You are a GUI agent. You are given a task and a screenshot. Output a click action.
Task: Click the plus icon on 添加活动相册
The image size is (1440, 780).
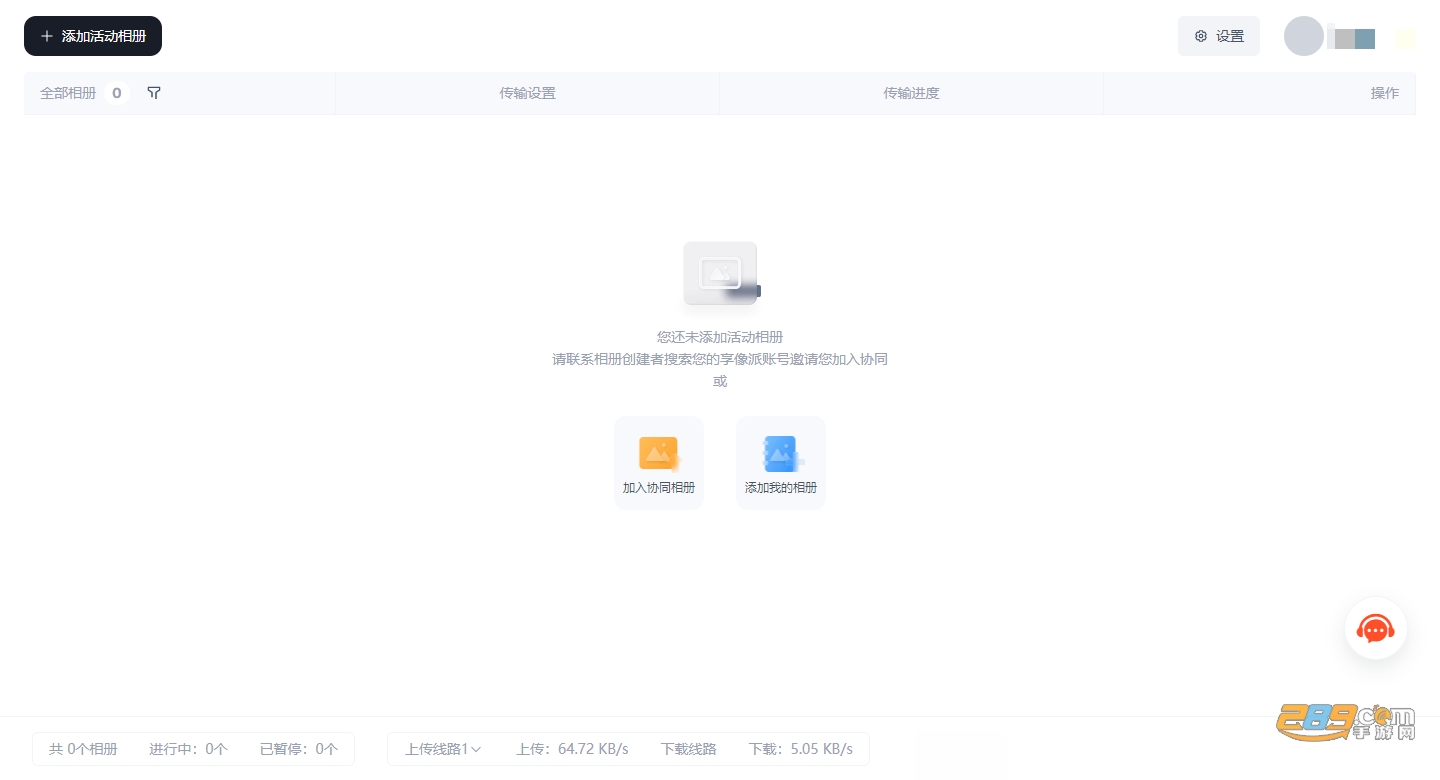46,36
